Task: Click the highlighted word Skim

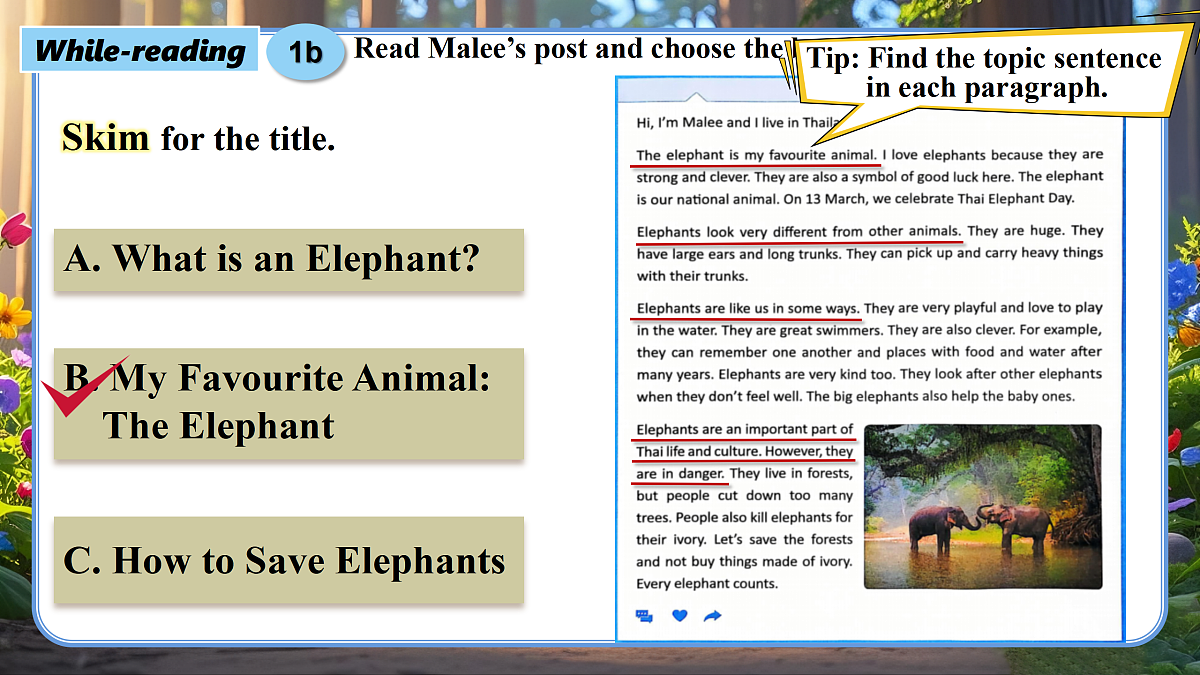Action: point(105,138)
